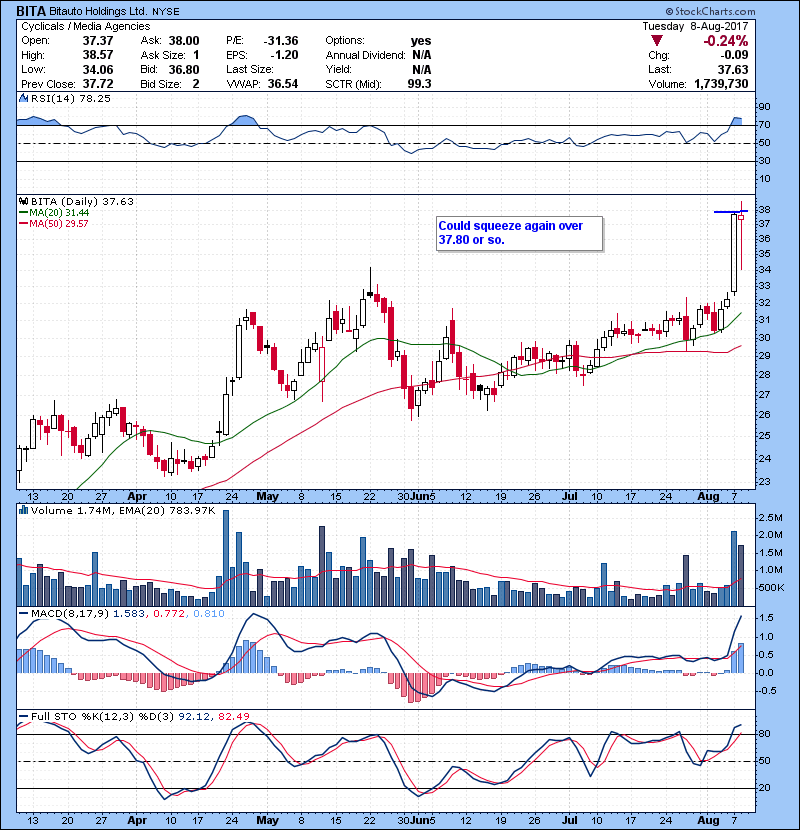Click the Chg value -0.09

click(x=734, y=55)
